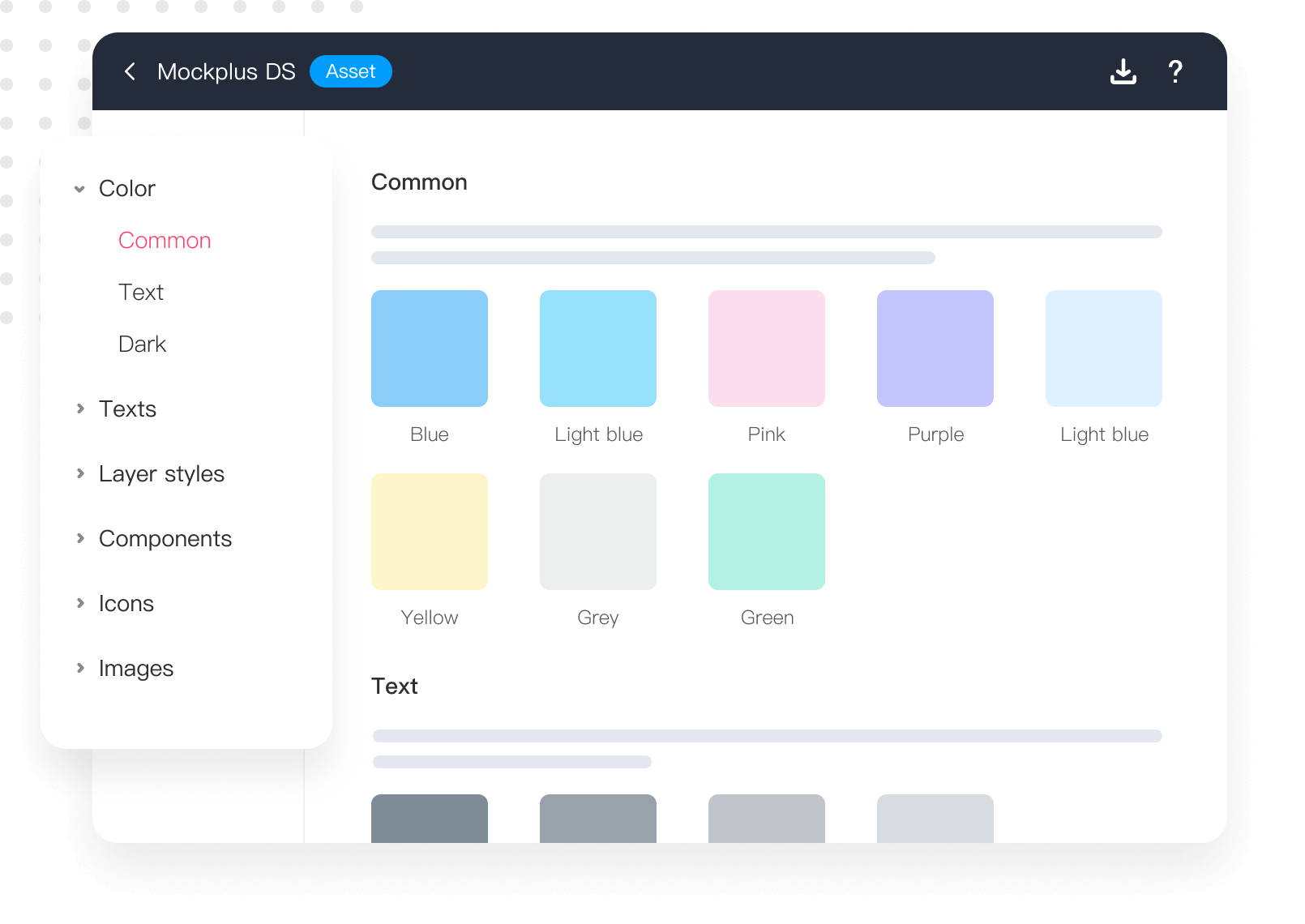Image resolution: width=1305 pixels, height=924 pixels.
Task: Select the Blue color swatch
Action: [430, 349]
